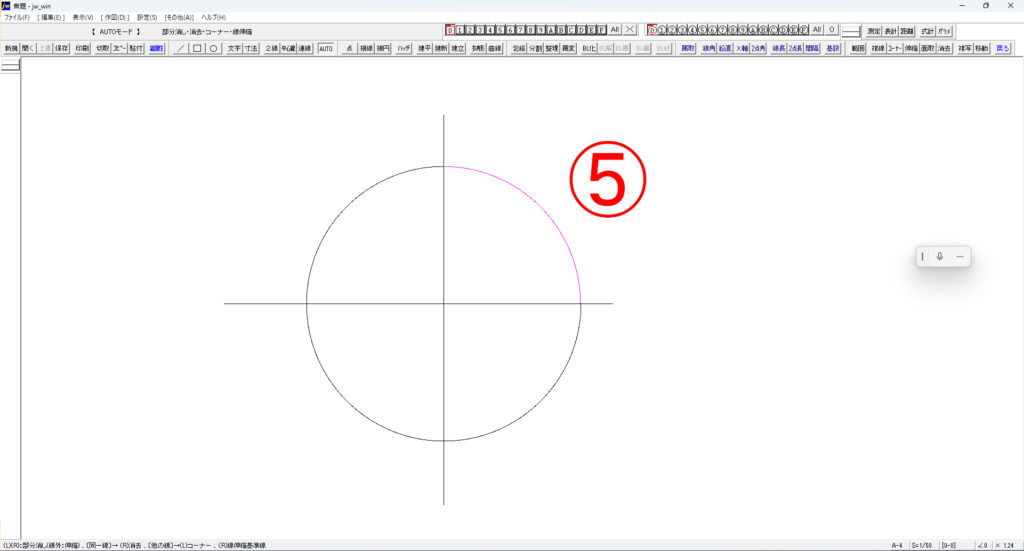Viewport: 1024px width, 551px height.
Task: Open the 表示(V) menu
Action: 83,18
